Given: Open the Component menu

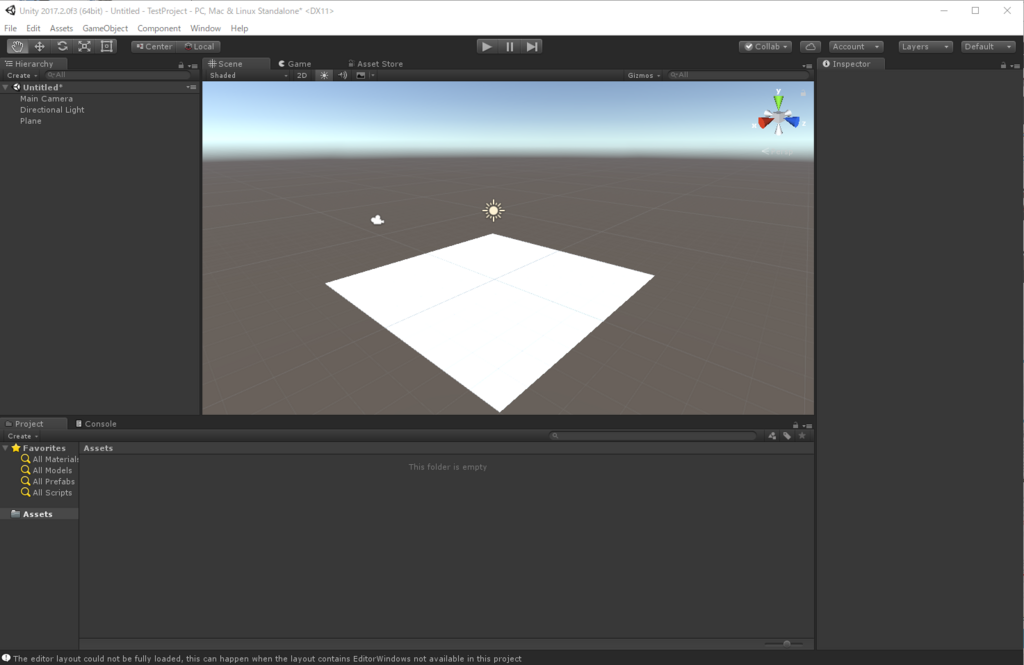Looking at the screenshot, I should pyautogui.click(x=159, y=28).
